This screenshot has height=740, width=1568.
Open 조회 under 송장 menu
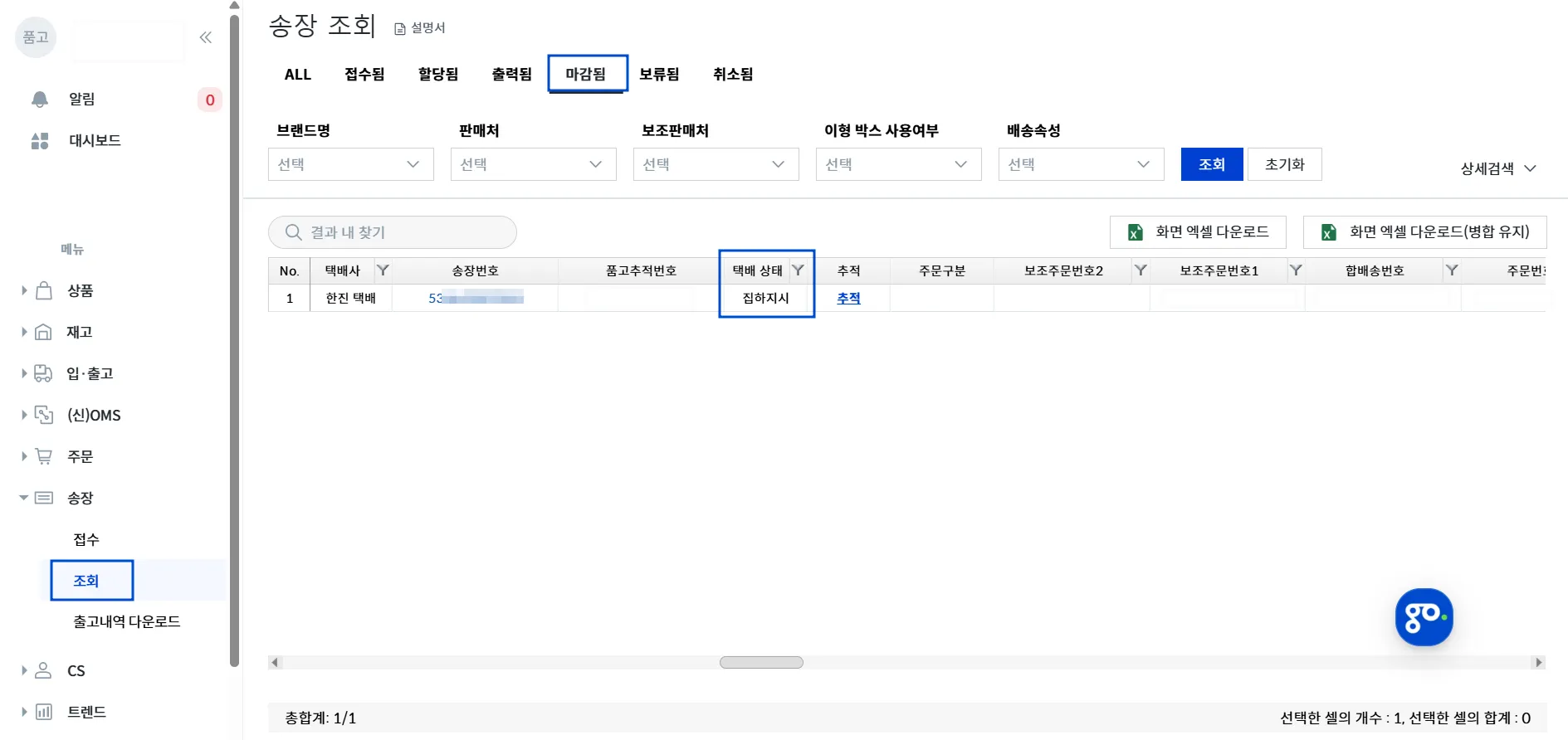point(86,581)
